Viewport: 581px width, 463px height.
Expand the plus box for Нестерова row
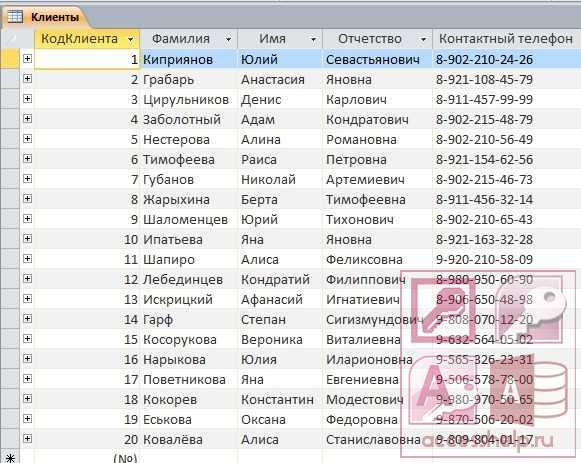(27, 139)
